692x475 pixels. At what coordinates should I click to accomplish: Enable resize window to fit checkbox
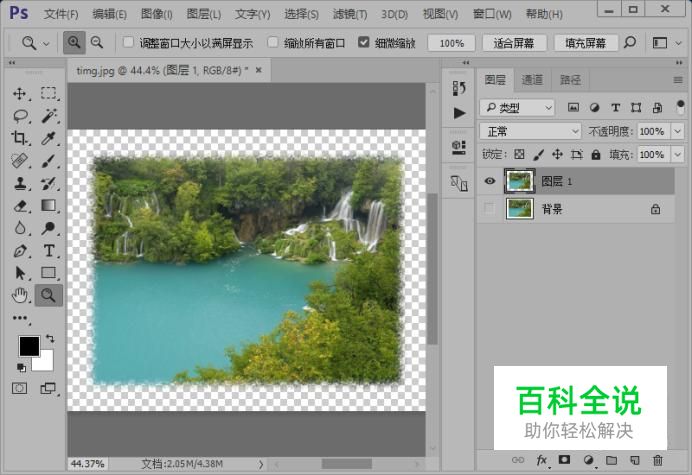point(128,42)
